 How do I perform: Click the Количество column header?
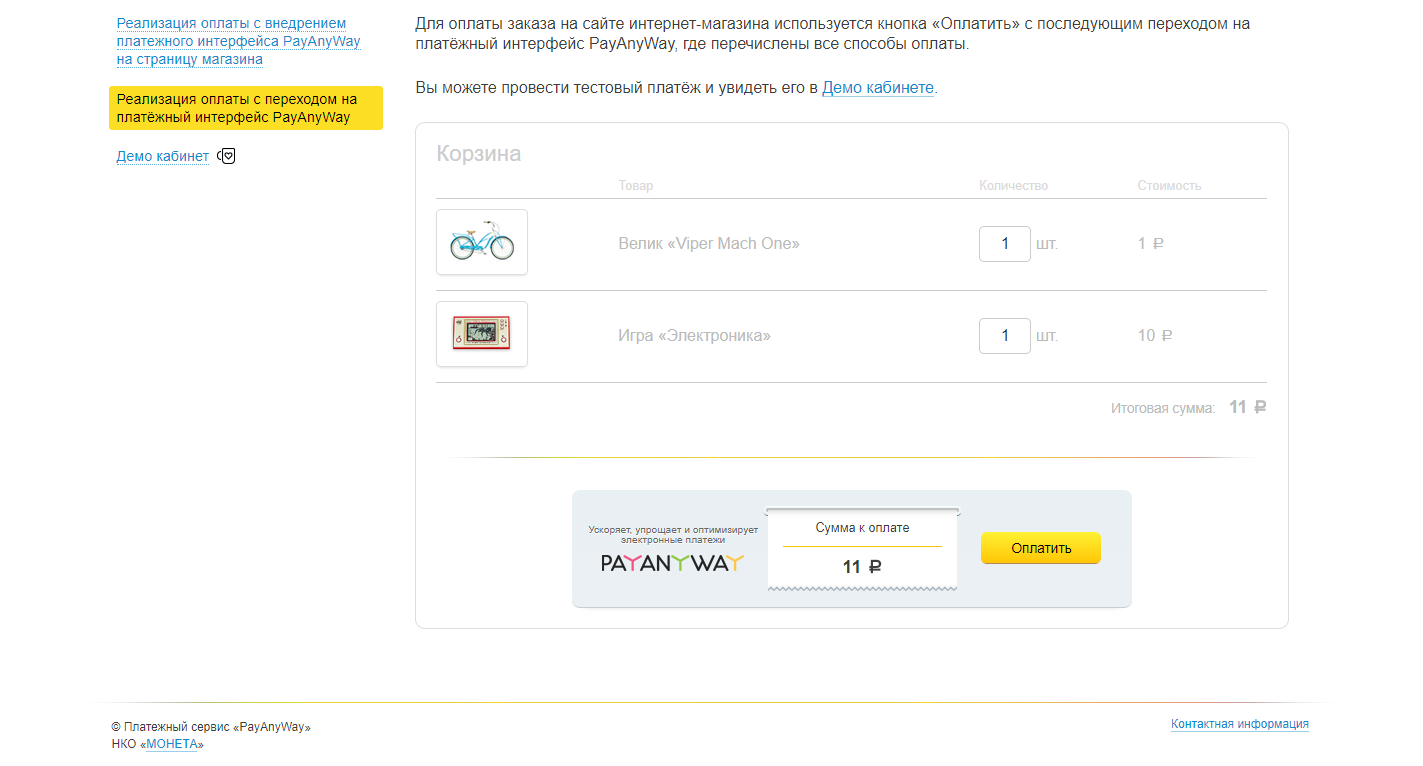[1013, 186]
